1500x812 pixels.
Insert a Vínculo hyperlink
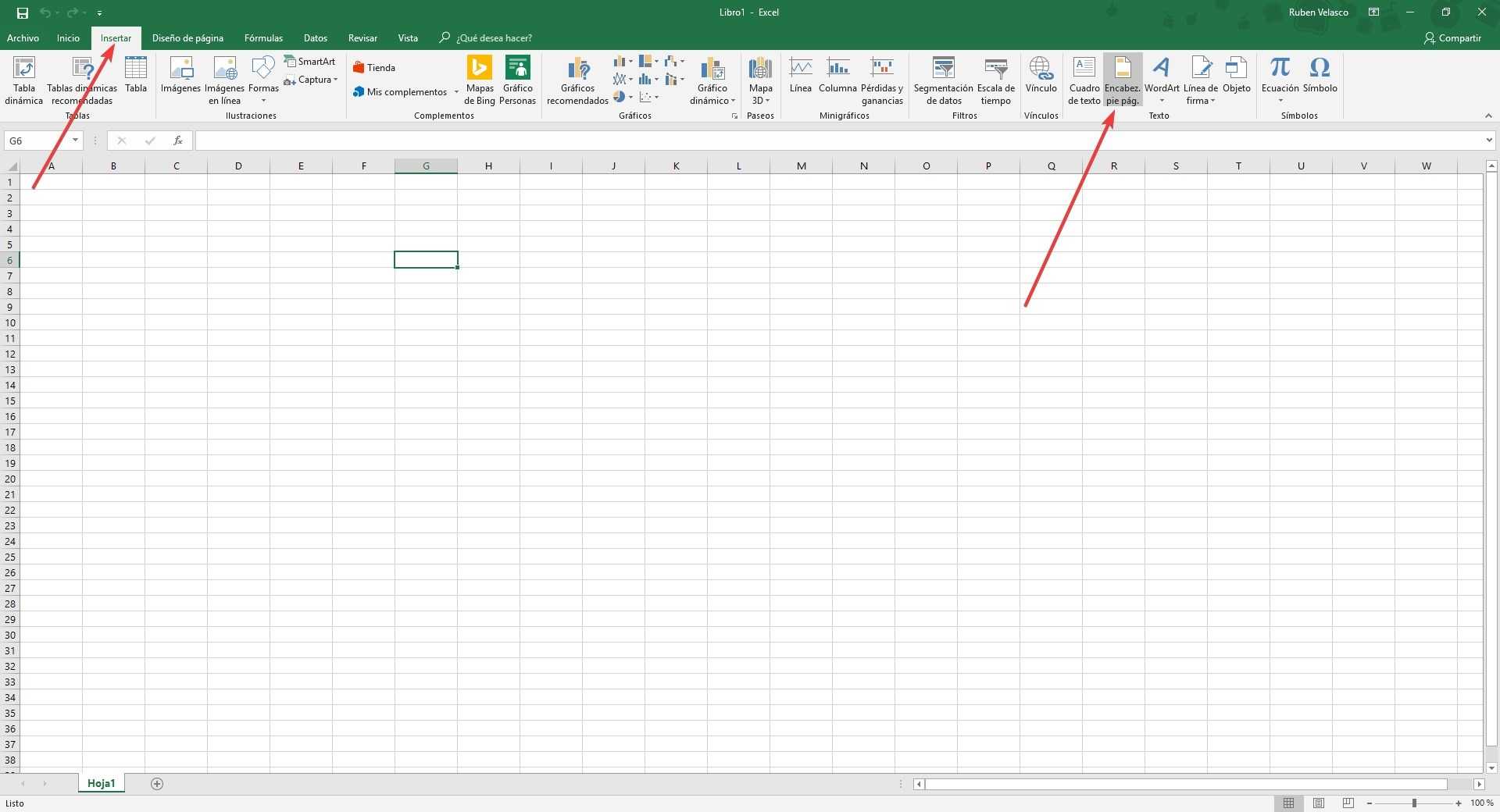(x=1041, y=75)
